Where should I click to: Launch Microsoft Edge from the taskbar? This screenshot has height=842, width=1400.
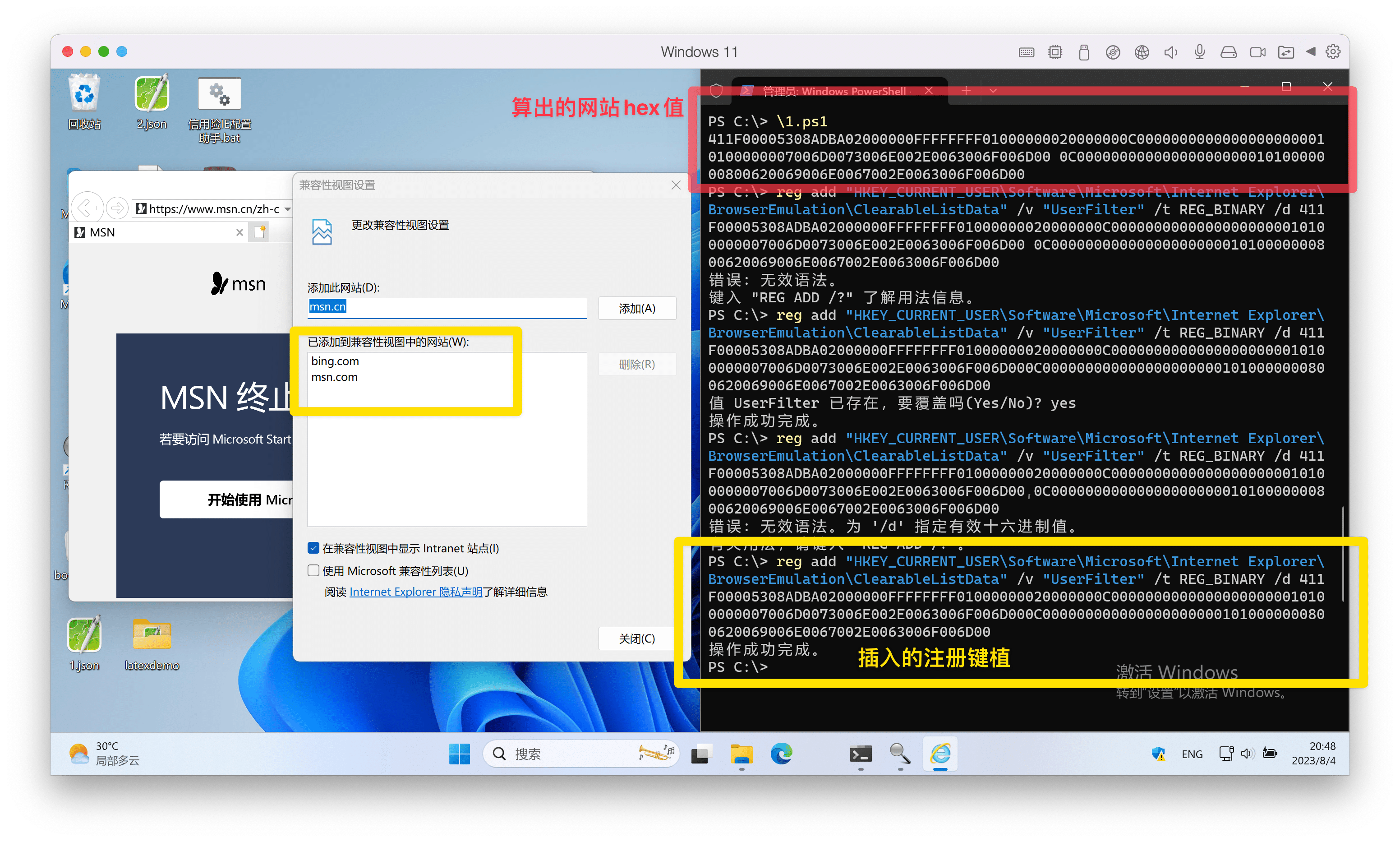781,754
